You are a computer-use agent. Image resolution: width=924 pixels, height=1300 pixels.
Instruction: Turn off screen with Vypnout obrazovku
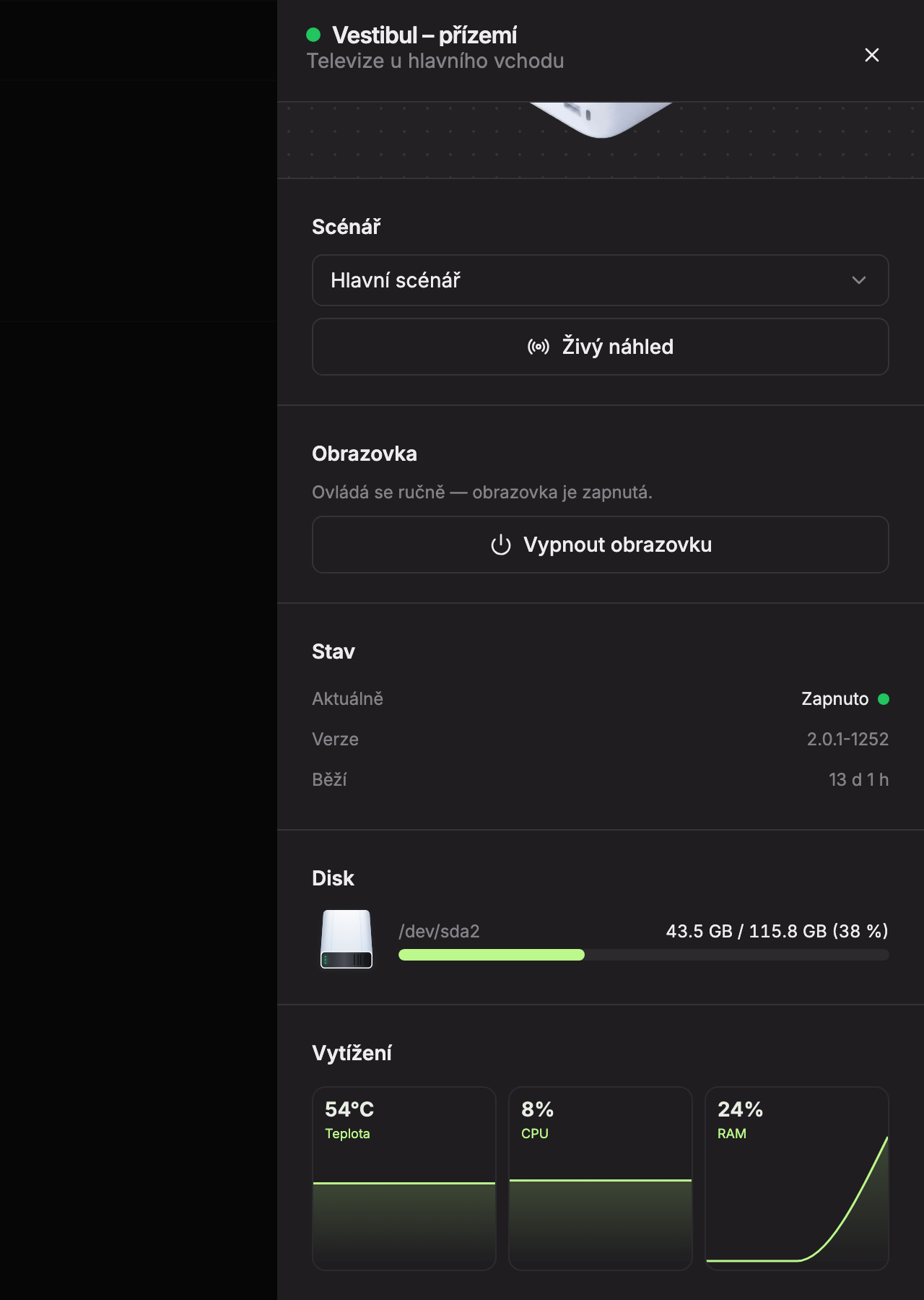(600, 545)
